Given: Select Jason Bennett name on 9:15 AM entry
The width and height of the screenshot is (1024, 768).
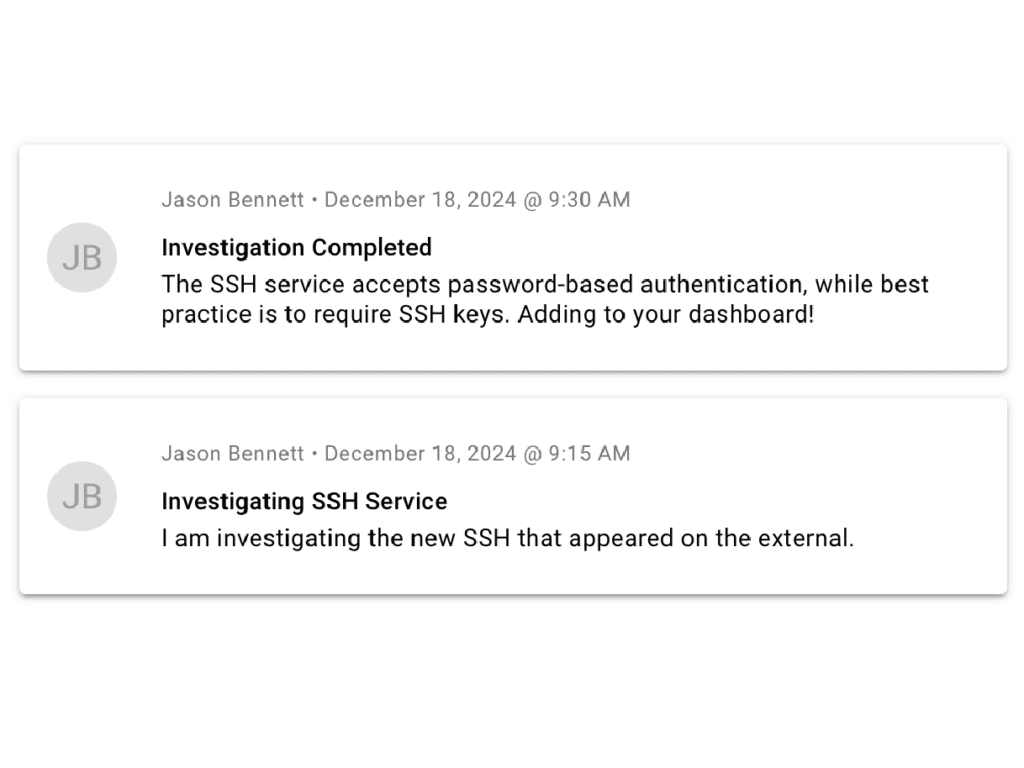Looking at the screenshot, I should point(232,453).
